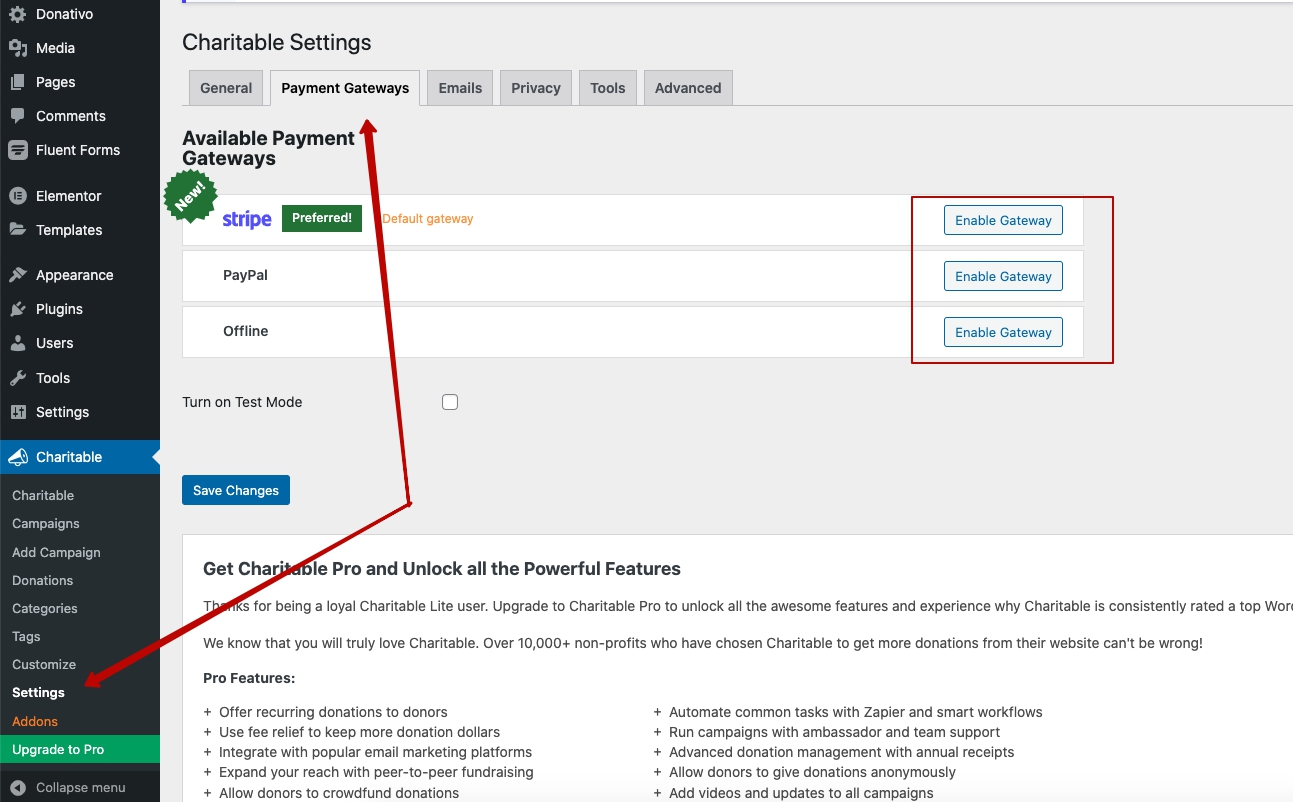Open Upgrade to Pro link

click(x=58, y=749)
